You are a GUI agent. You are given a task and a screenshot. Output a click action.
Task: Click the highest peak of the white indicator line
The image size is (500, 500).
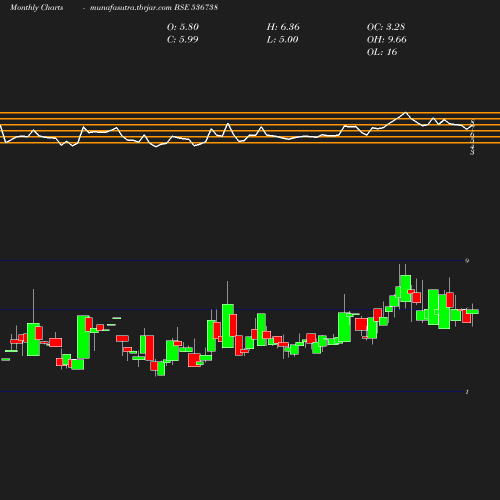(x=405, y=113)
